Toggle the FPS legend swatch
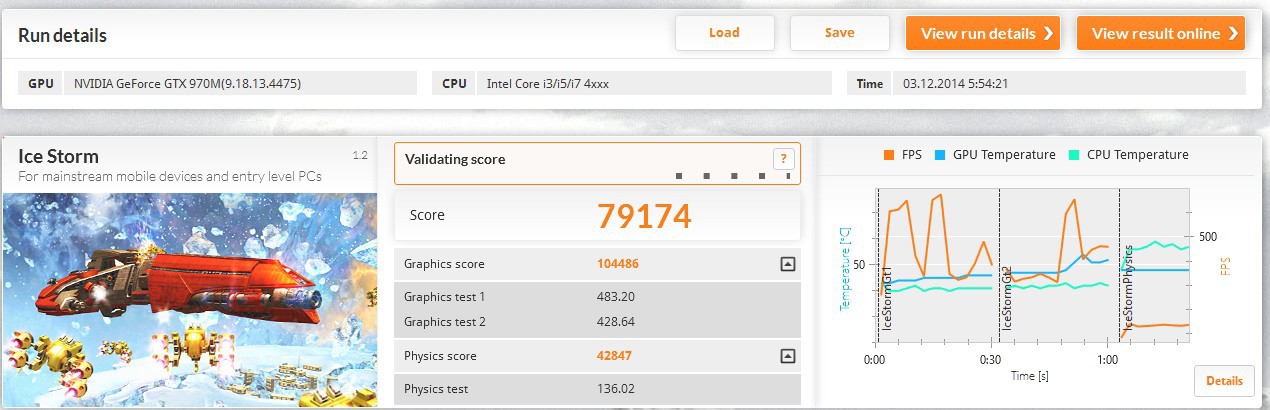 (x=888, y=155)
